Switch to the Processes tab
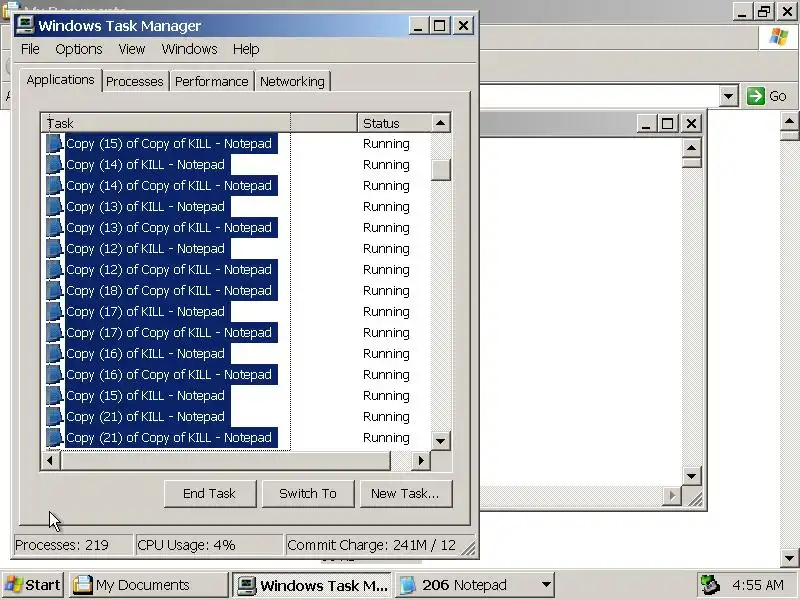Image resolution: width=800 pixels, height=600 pixels. [135, 82]
